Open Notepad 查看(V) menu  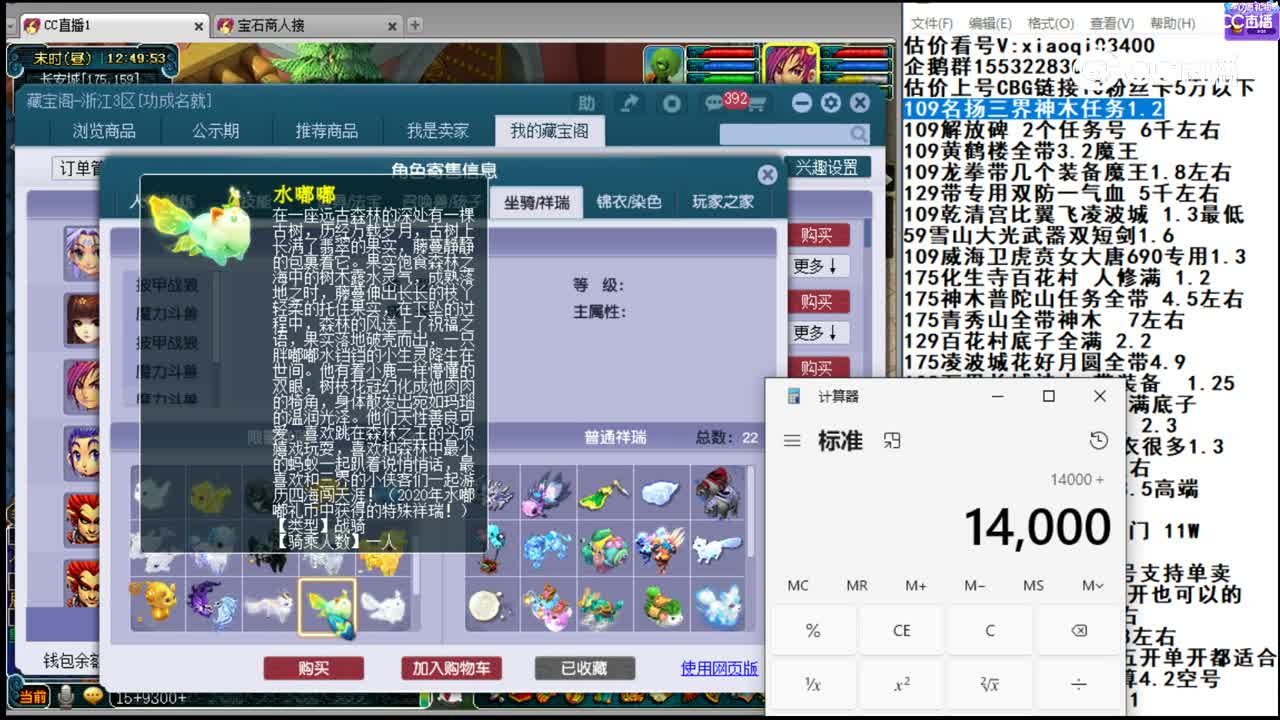(1112, 23)
